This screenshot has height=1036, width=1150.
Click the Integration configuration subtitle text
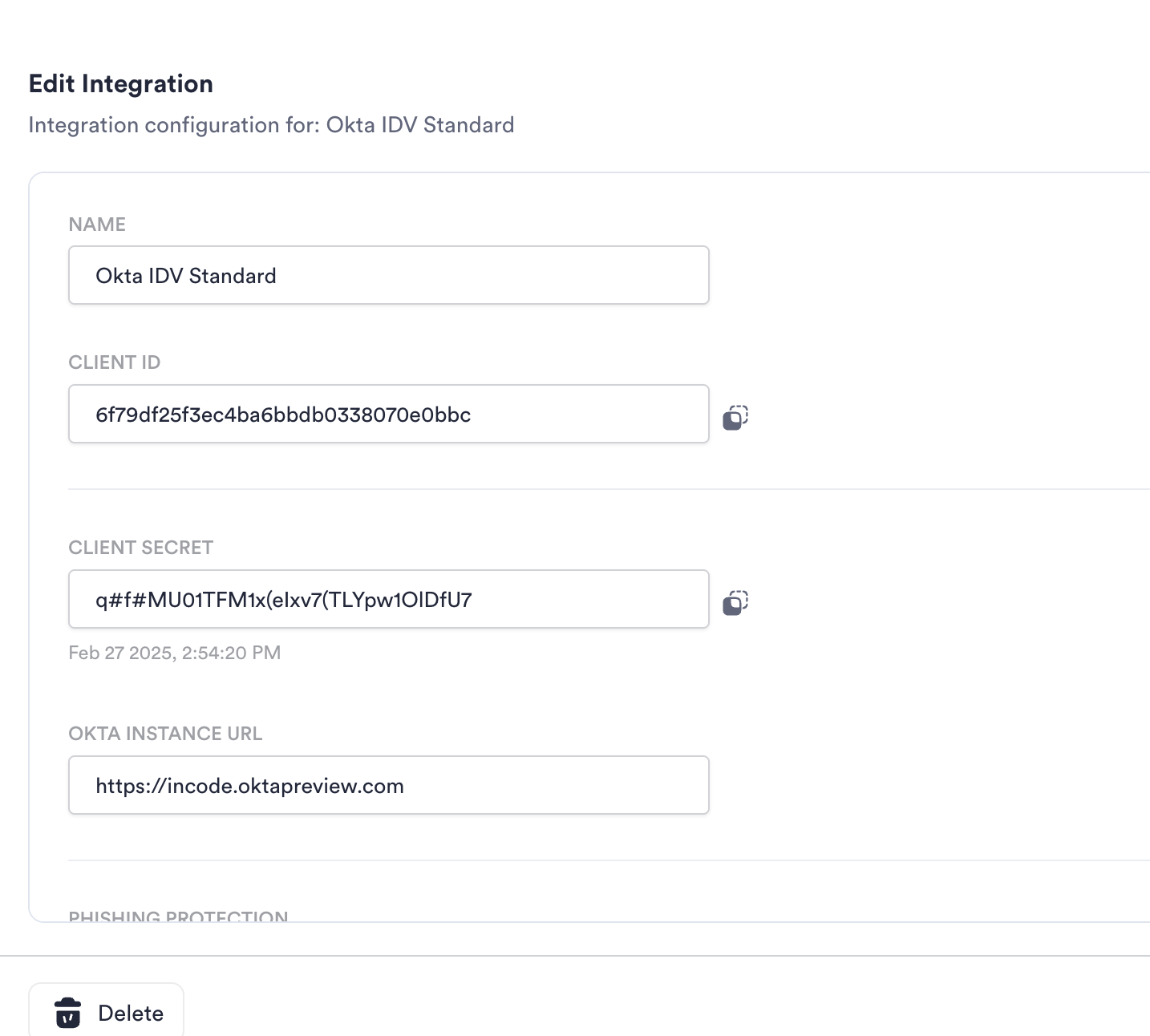tap(271, 125)
